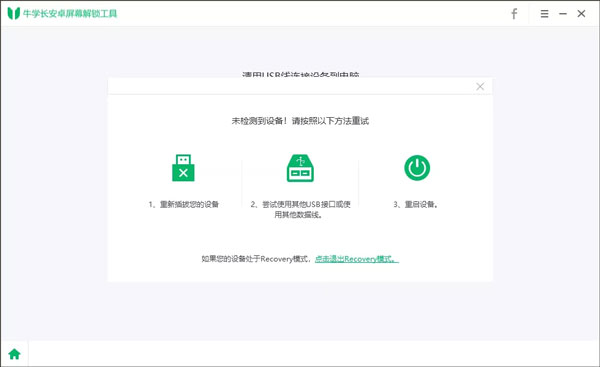Click the partially hidden USB connection prompt text
This screenshot has height=367, width=600.
(x=301, y=74)
